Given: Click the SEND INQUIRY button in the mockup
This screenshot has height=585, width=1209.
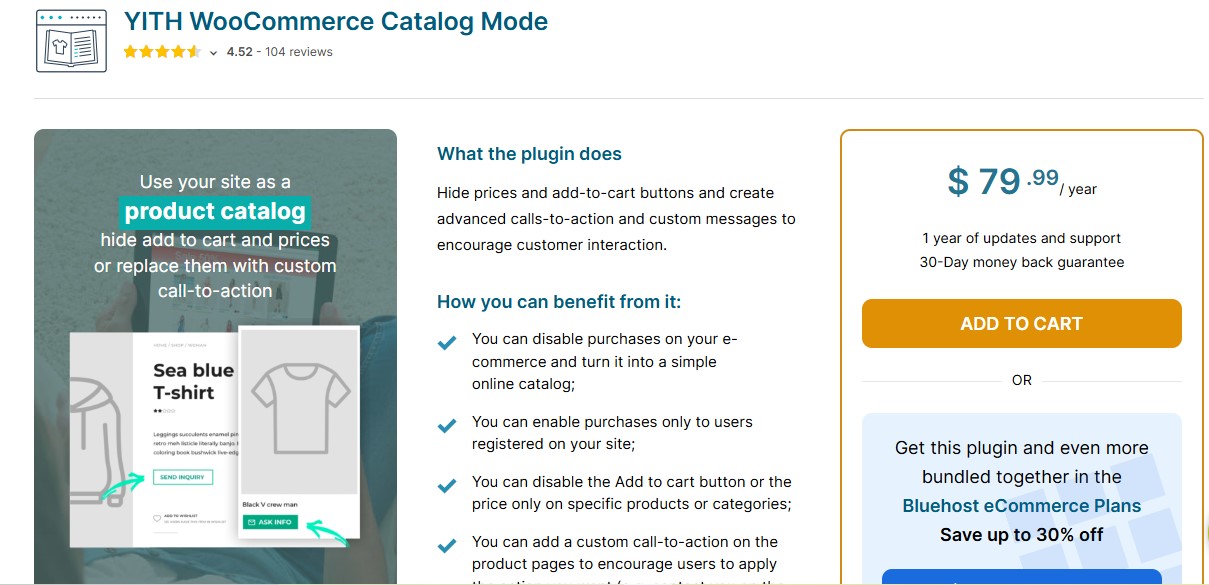Looking at the screenshot, I should click(183, 477).
